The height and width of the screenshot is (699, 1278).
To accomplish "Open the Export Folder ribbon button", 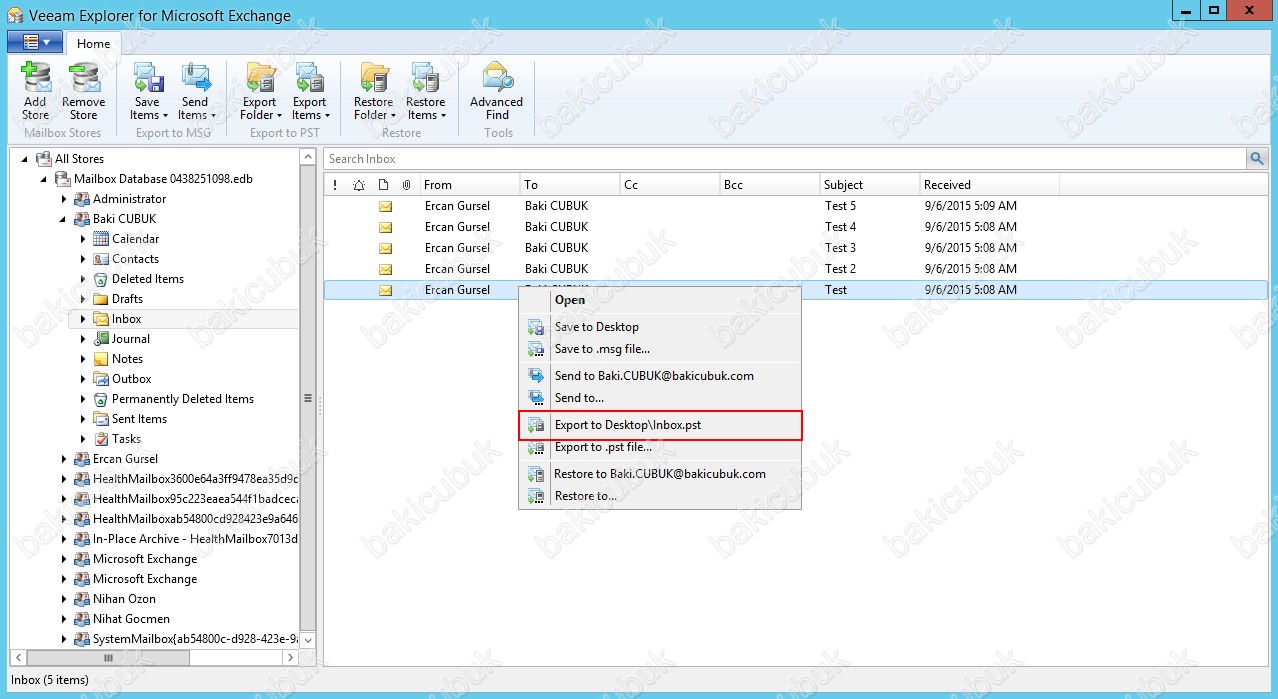I will pos(261,91).
